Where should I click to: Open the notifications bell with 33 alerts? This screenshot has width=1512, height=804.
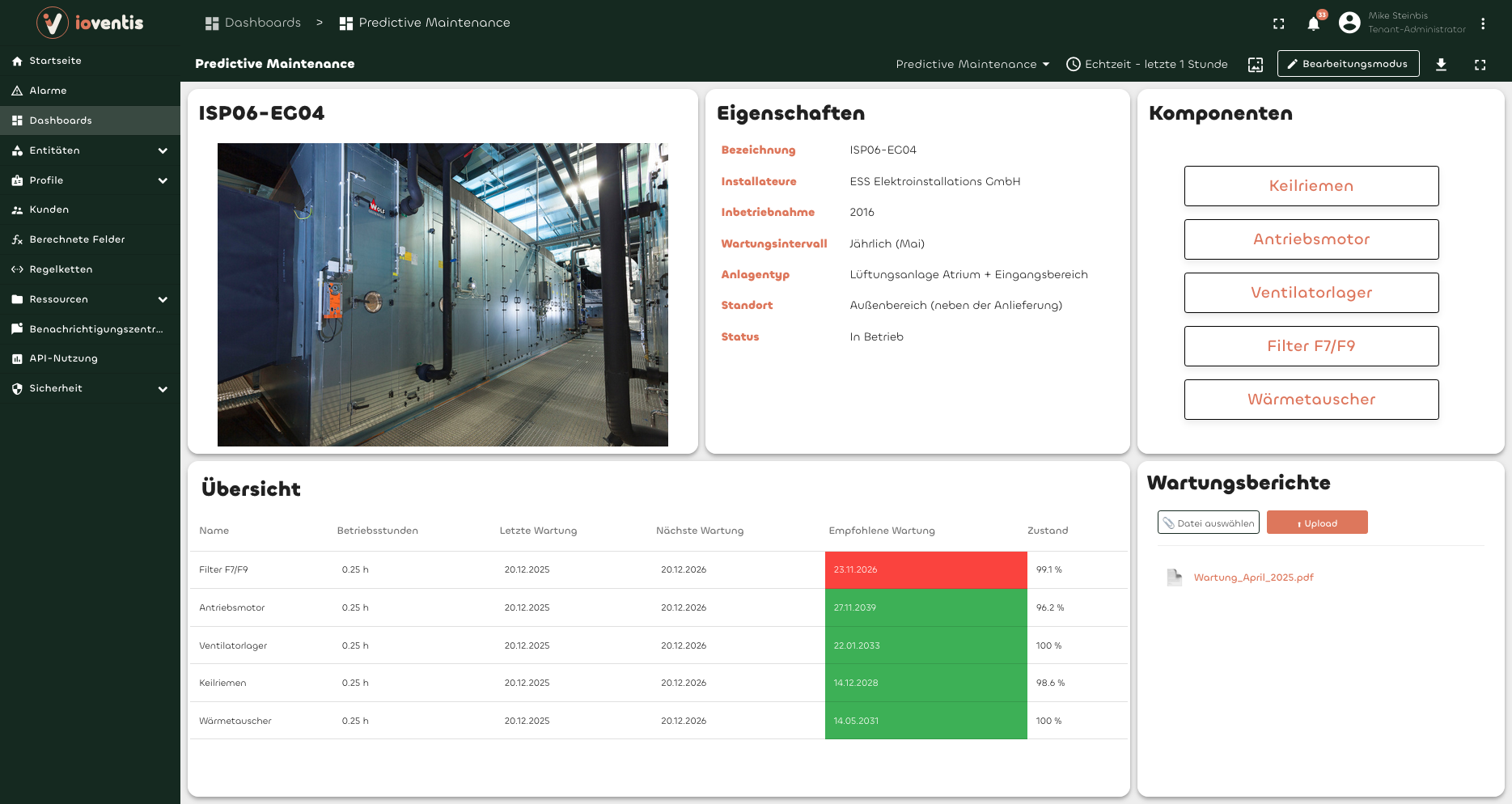(x=1313, y=23)
